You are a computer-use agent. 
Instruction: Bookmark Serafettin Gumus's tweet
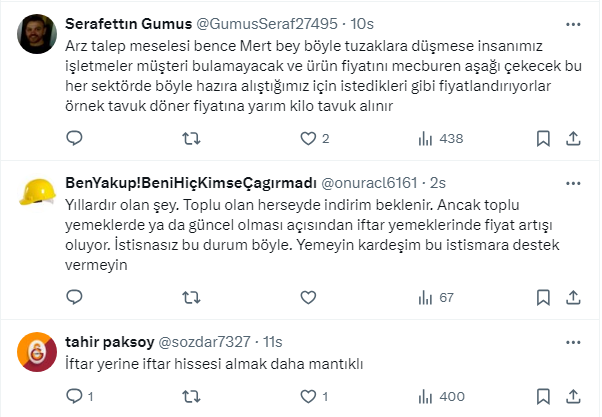tap(545, 139)
